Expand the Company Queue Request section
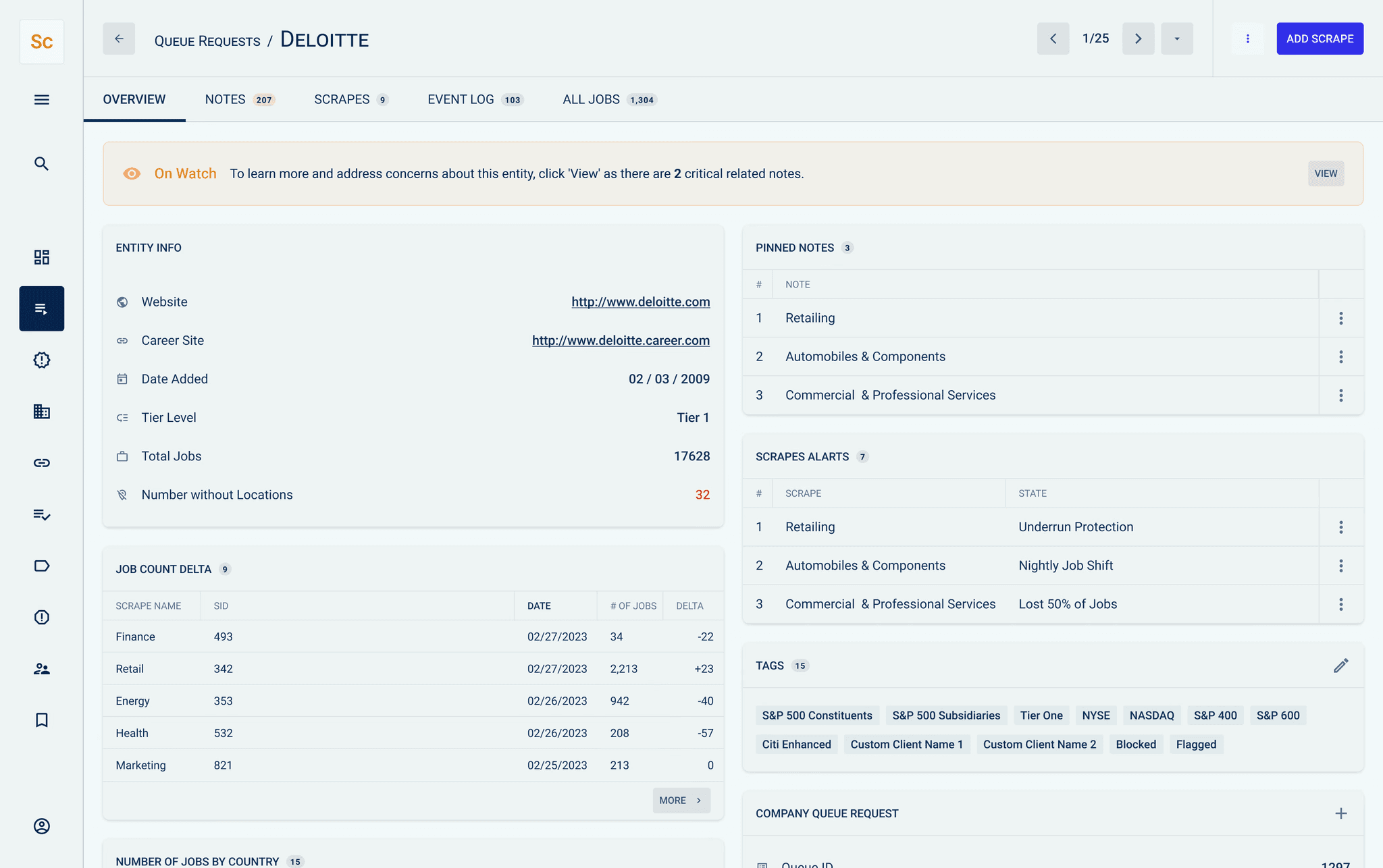Image resolution: width=1383 pixels, height=868 pixels. point(1341,813)
